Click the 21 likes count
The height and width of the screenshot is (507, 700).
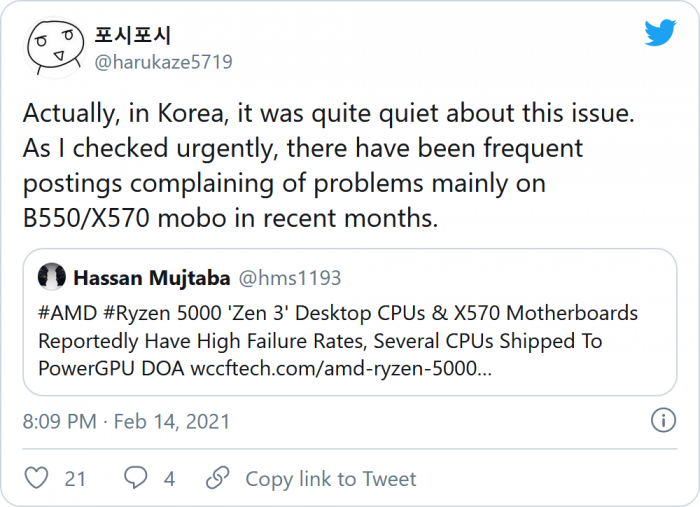click(75, 479)
